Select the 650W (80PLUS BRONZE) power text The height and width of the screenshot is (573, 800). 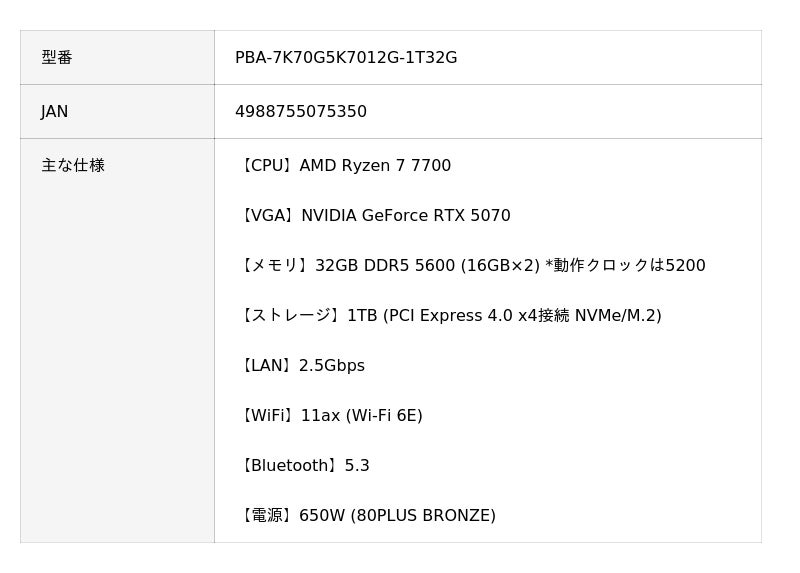pos(397,516)
